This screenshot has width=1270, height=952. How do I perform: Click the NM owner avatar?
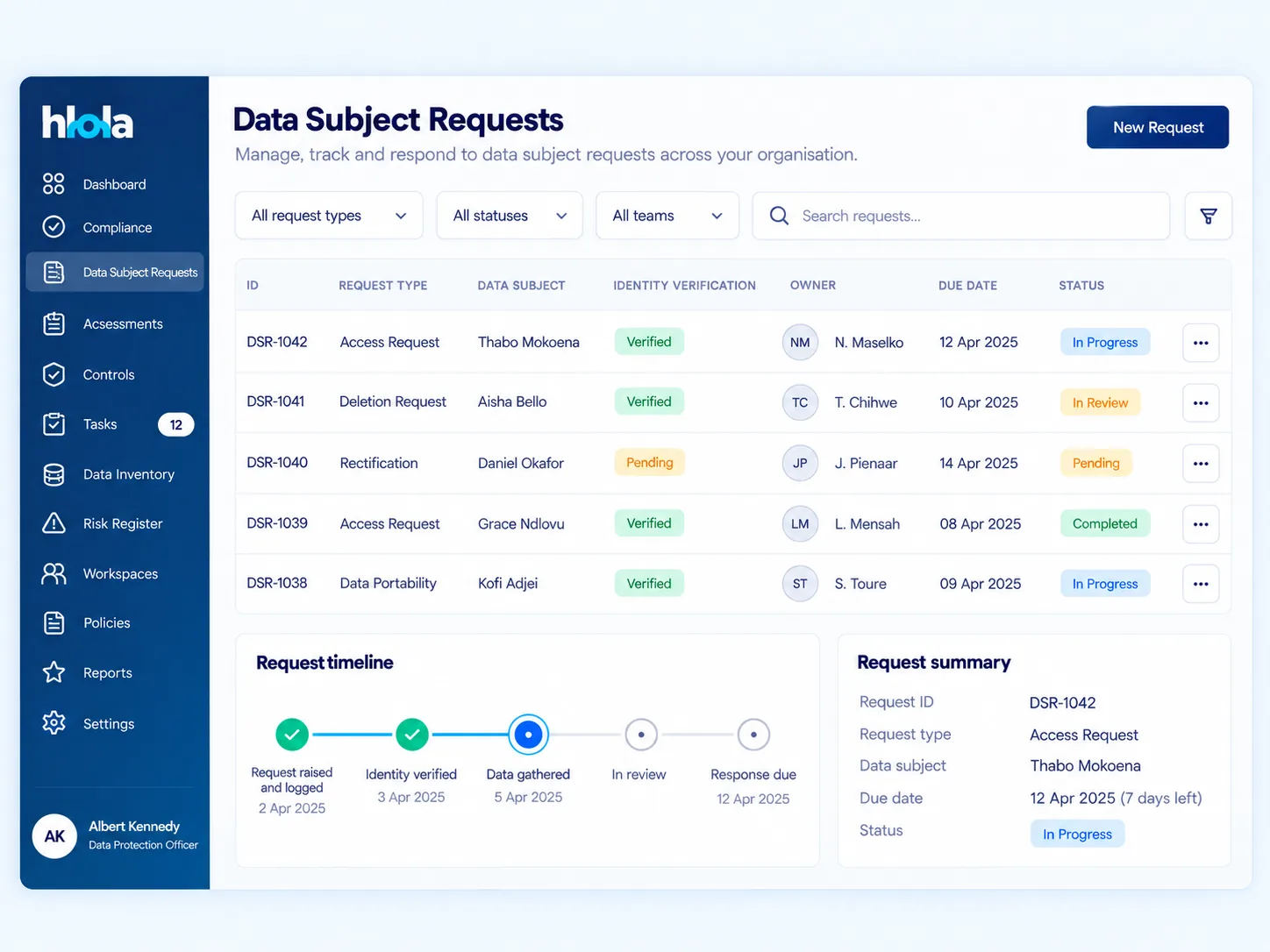[x=800, y=343]
